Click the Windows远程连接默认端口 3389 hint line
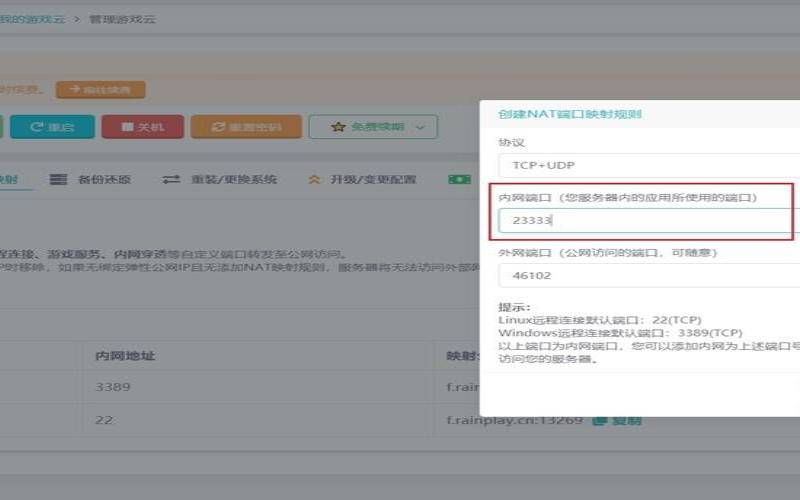 click(620, 333)
